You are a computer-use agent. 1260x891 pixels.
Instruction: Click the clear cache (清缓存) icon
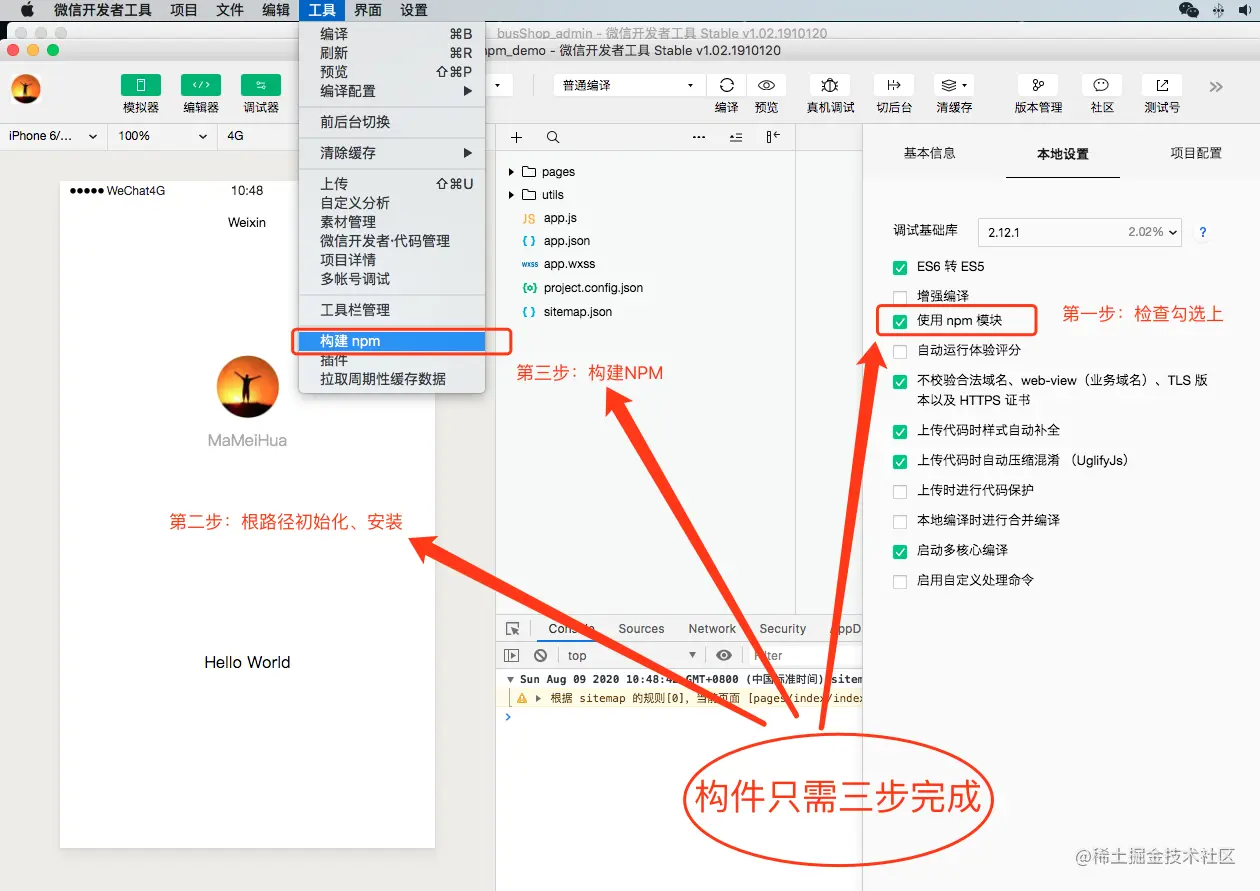coord(954,86)
